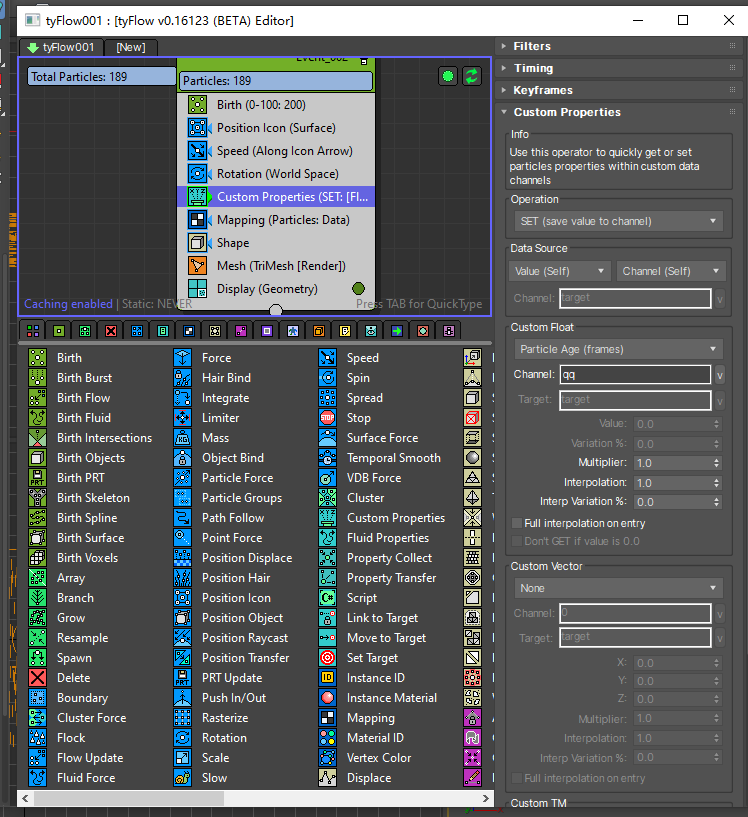Enable Full interpolation on entry in Custom Float
Image resolution: width=748 pixels, height=817 pixels.
point(517,523)
